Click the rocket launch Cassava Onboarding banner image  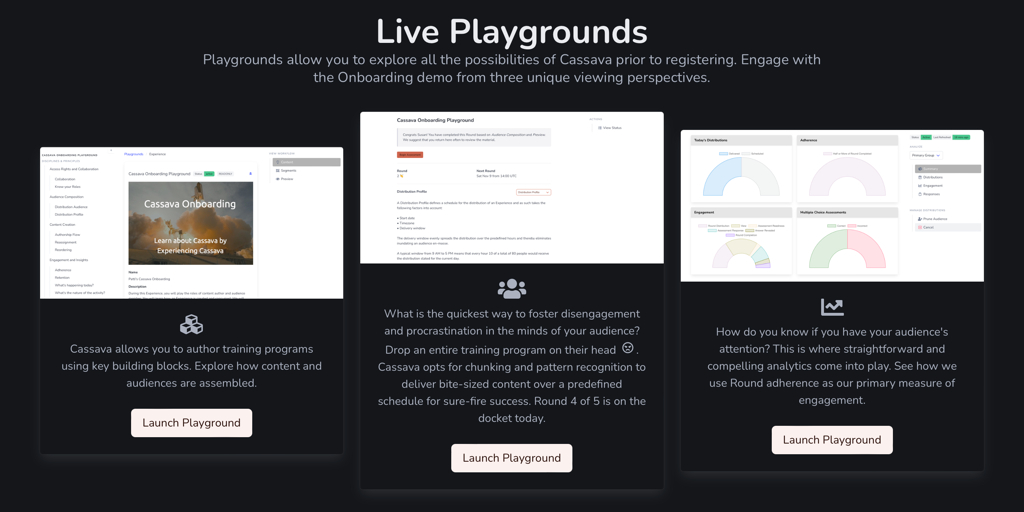[191, 223]
